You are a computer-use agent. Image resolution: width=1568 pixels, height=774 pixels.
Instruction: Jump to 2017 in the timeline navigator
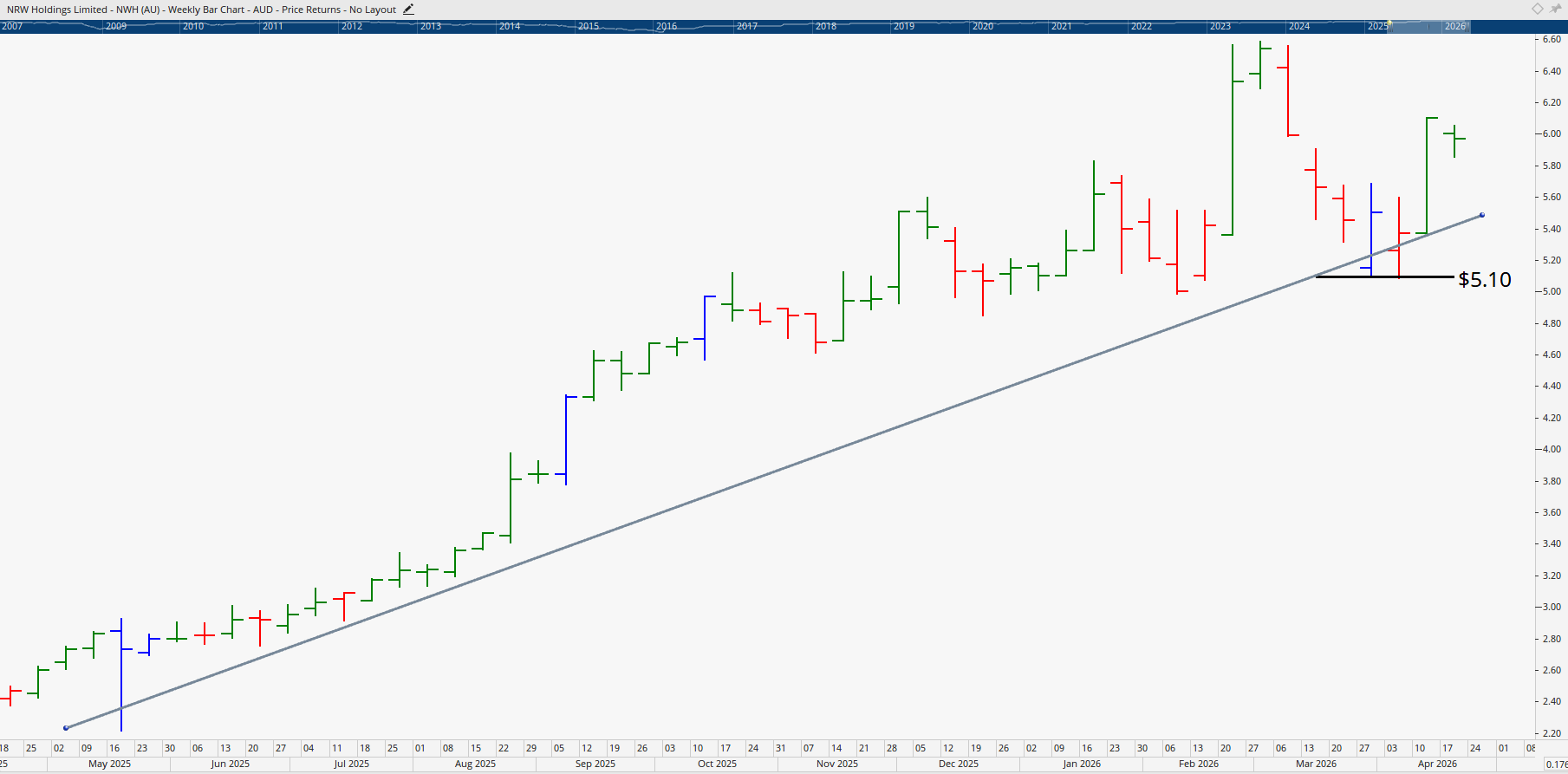coord(747,26)
